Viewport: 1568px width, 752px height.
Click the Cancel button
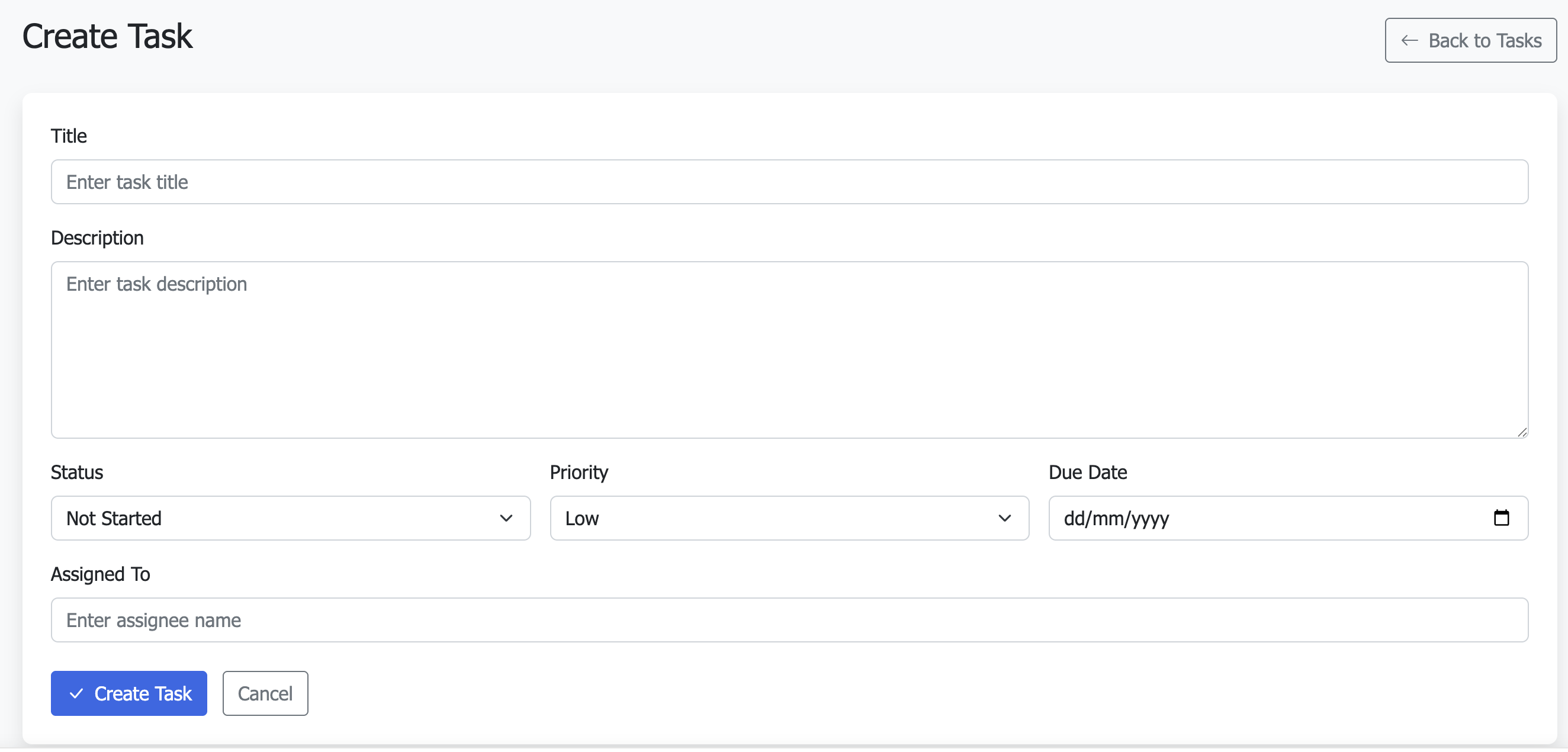(x=265, y=693)
